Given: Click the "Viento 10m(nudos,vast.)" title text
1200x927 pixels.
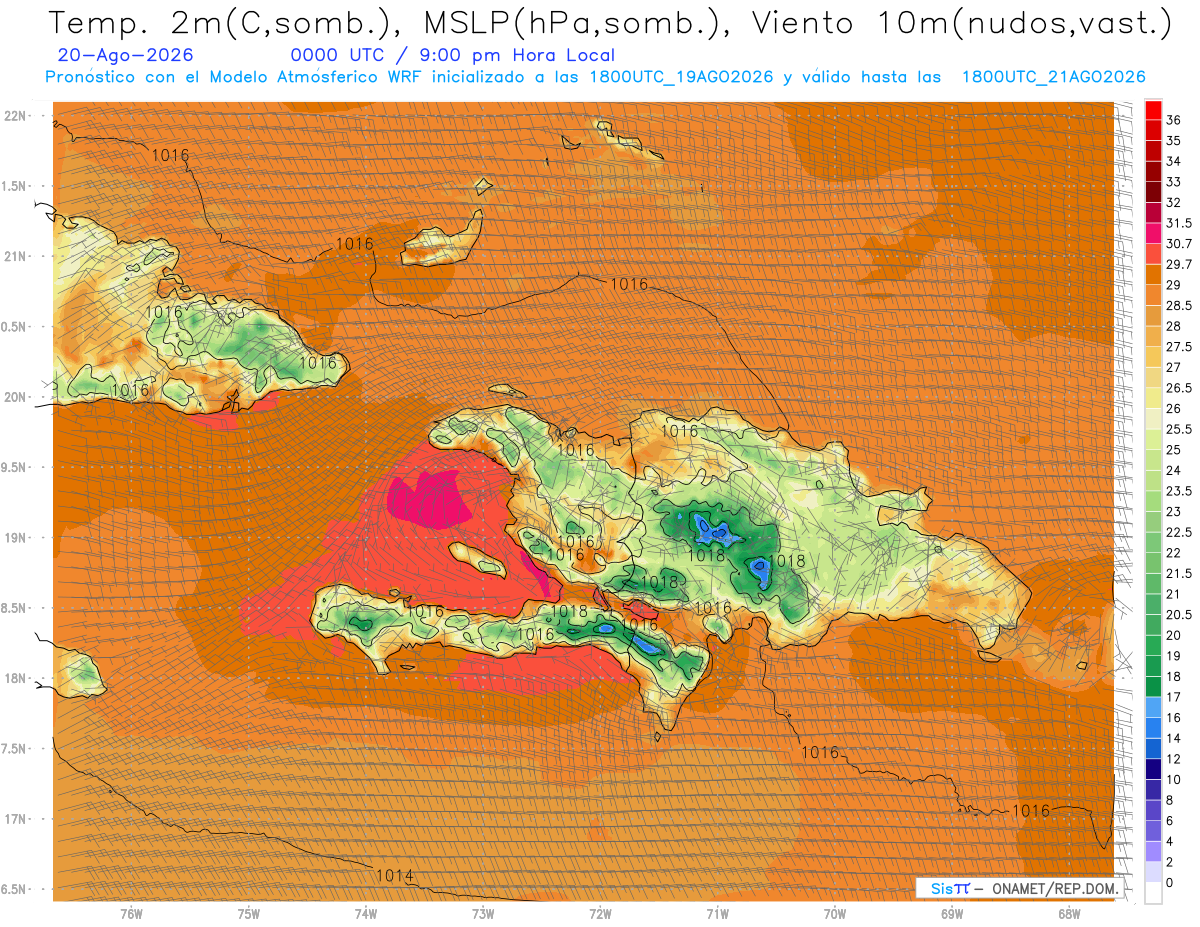Looking at the screenshot, I should [958, 24].
